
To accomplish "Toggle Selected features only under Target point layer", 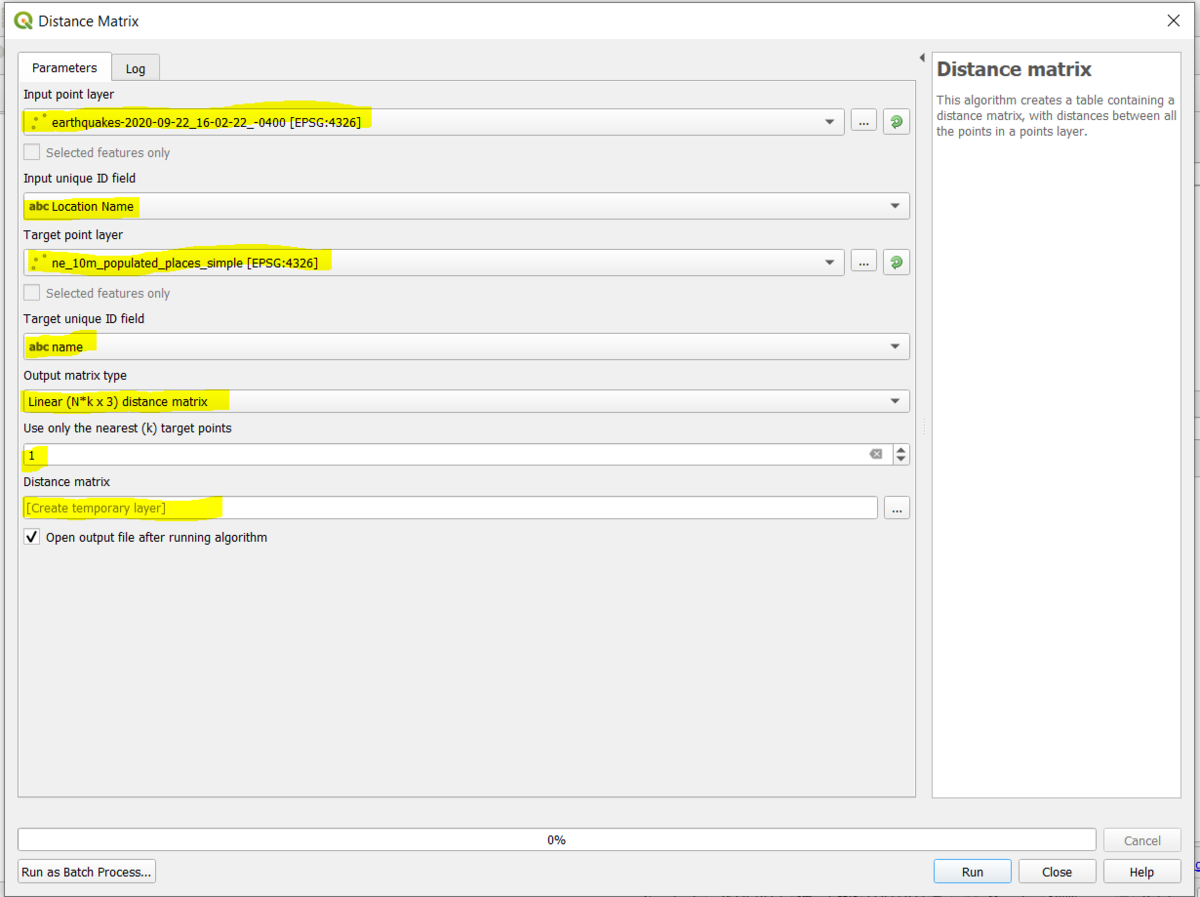I will pos(32,293).
